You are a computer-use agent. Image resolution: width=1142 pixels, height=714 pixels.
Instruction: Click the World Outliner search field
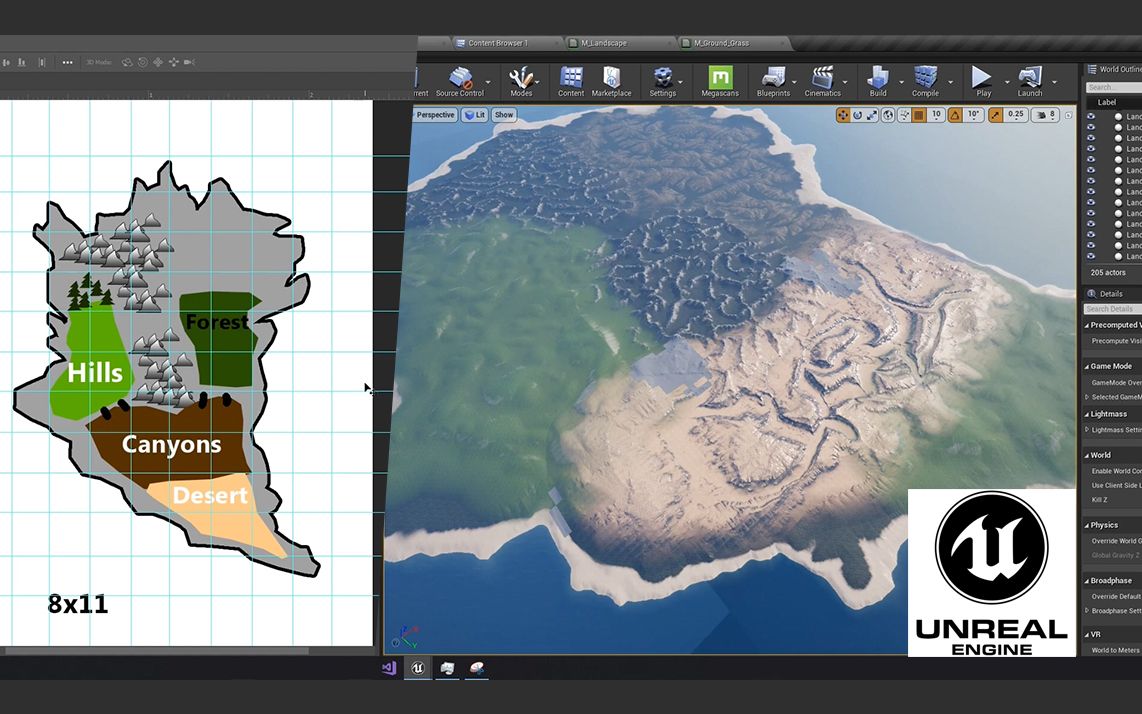click(1114, 87)
